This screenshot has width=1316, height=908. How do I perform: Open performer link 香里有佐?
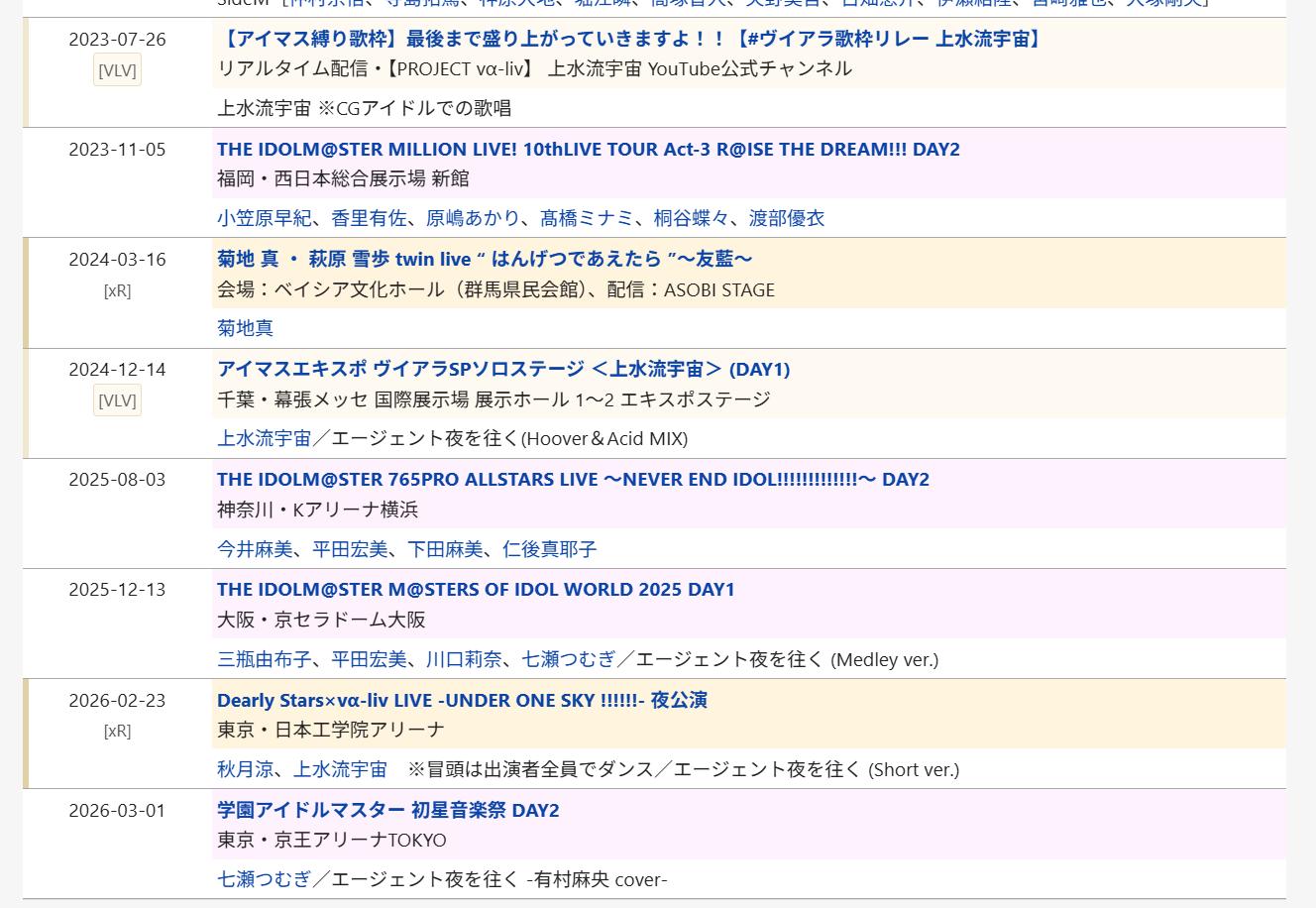pyautogui.click(x=369, y=218)
